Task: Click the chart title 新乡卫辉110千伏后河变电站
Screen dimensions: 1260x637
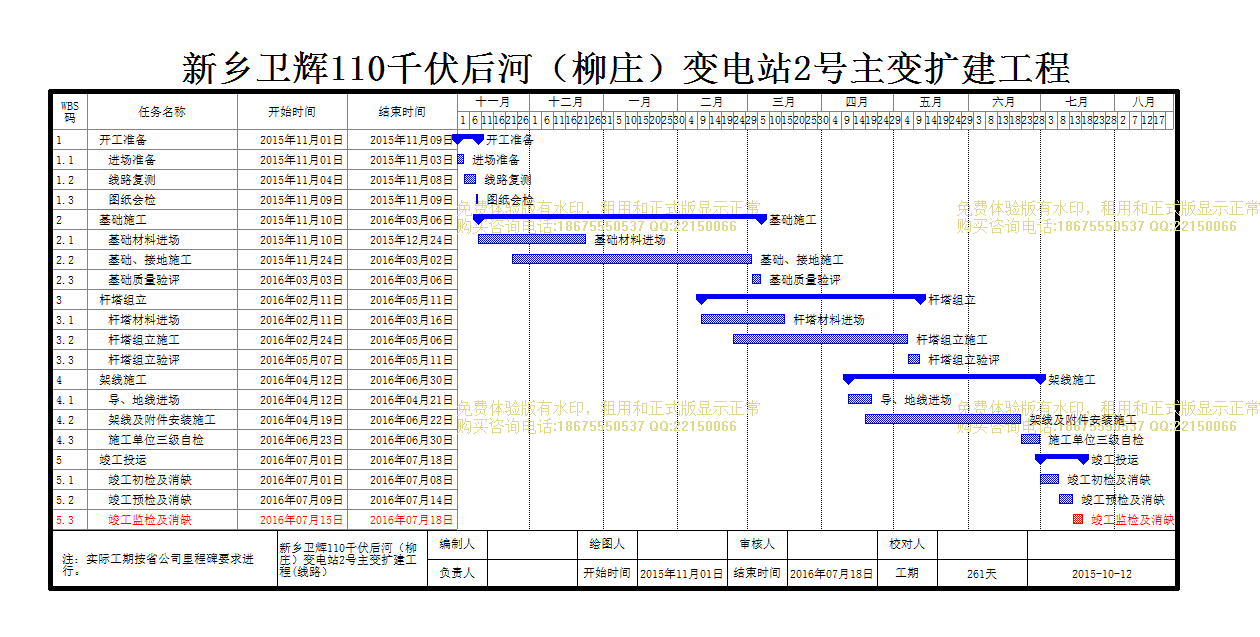Action: [626, 68]
